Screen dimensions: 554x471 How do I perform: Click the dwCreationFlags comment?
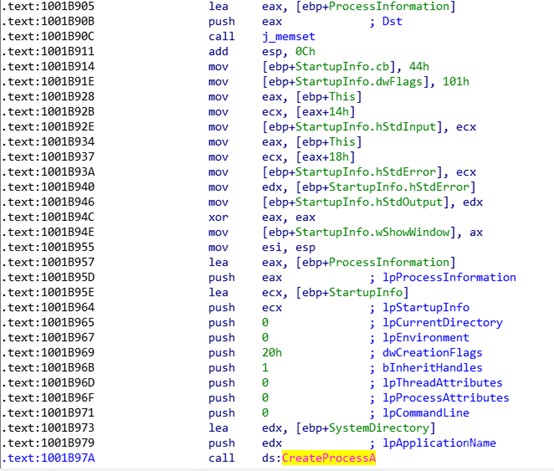[432, 353]
